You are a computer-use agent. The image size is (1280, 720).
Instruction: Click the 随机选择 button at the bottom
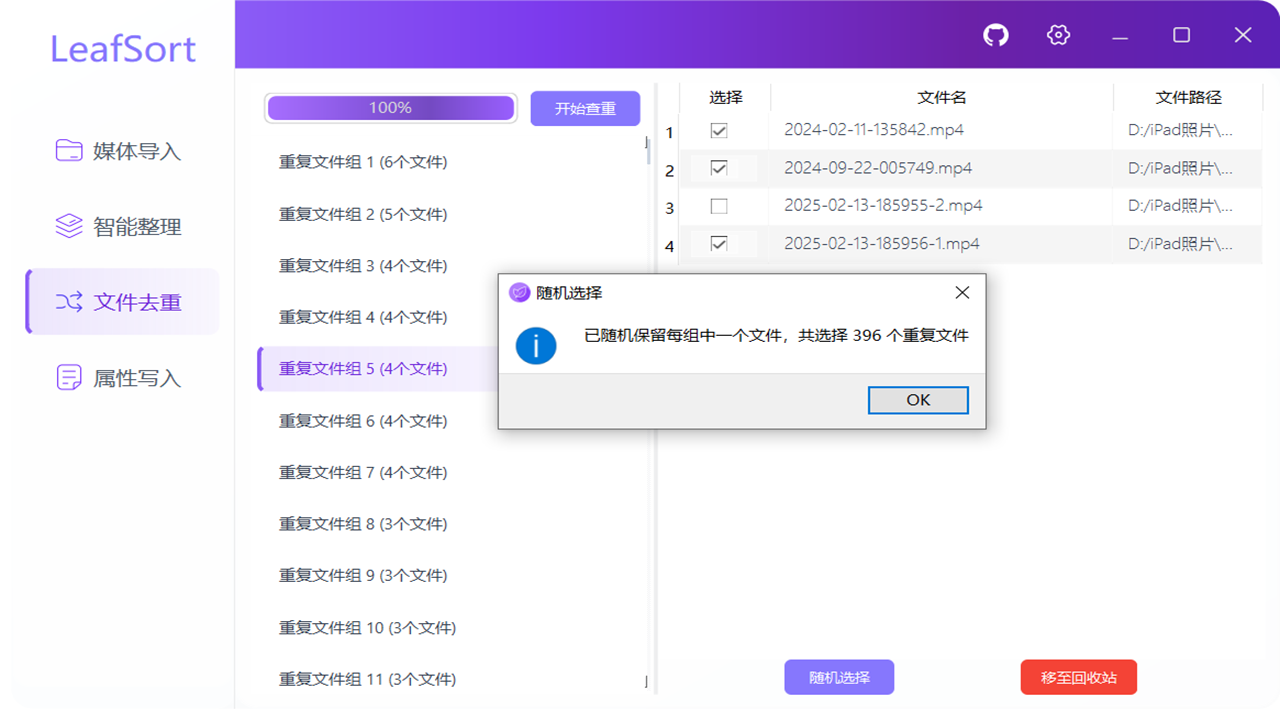pos(839,677)
